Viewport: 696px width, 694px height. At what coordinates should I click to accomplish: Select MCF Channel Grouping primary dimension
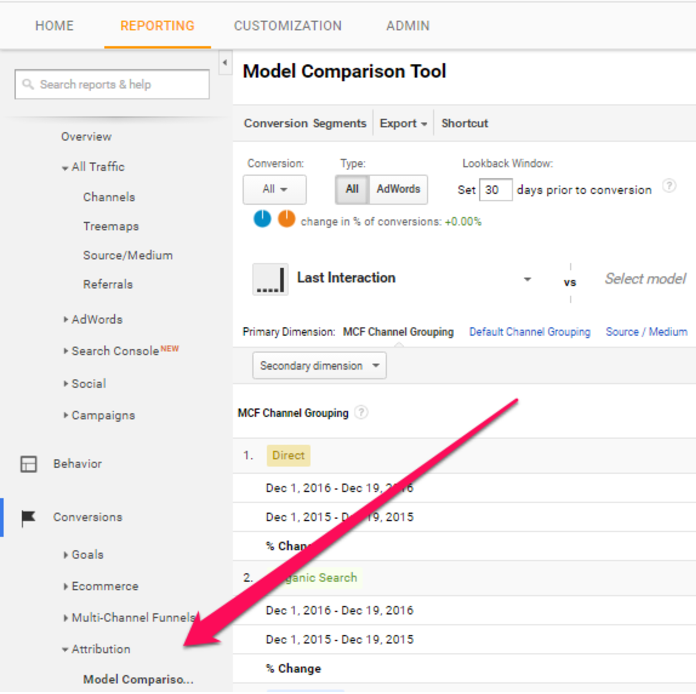pyautogui.click(x=398, y=332)
